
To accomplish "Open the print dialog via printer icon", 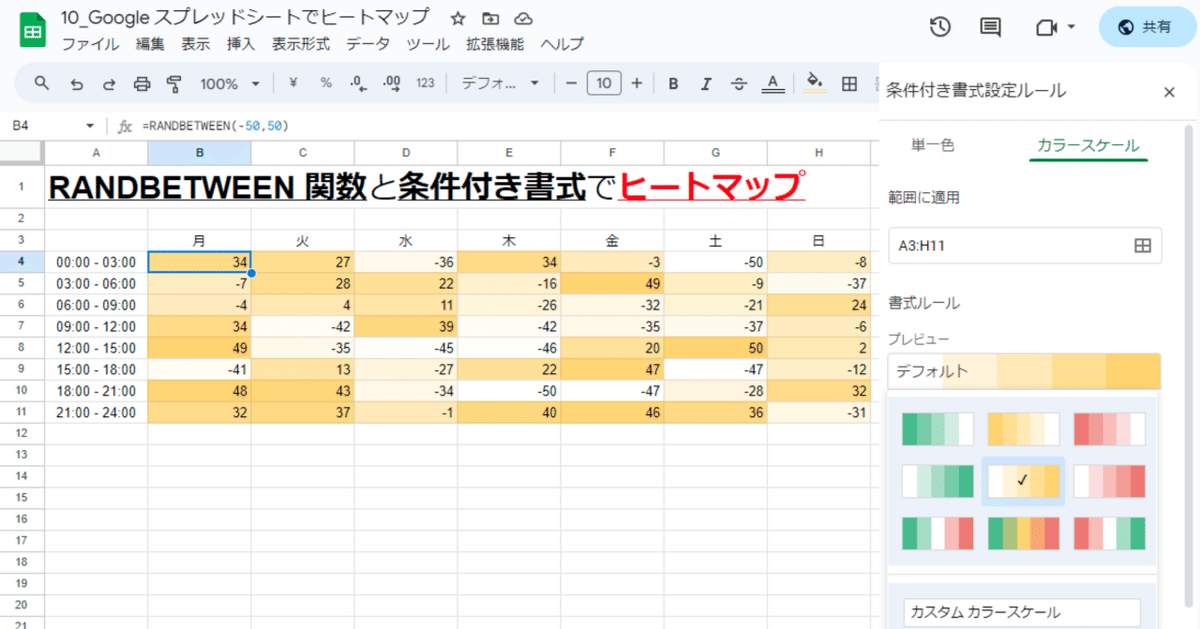I will [140, 83].
